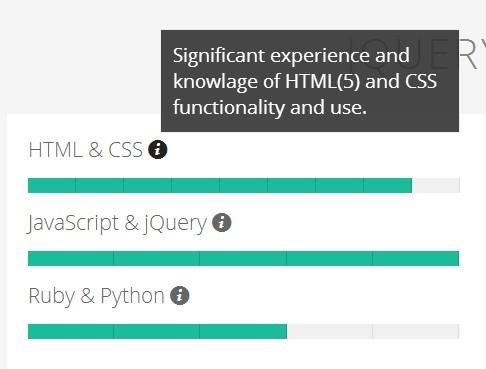Click the fifth segment of the HTML & CSS bar
The width and height of the screenshot is (486, 369).
[x=243, y=185]
